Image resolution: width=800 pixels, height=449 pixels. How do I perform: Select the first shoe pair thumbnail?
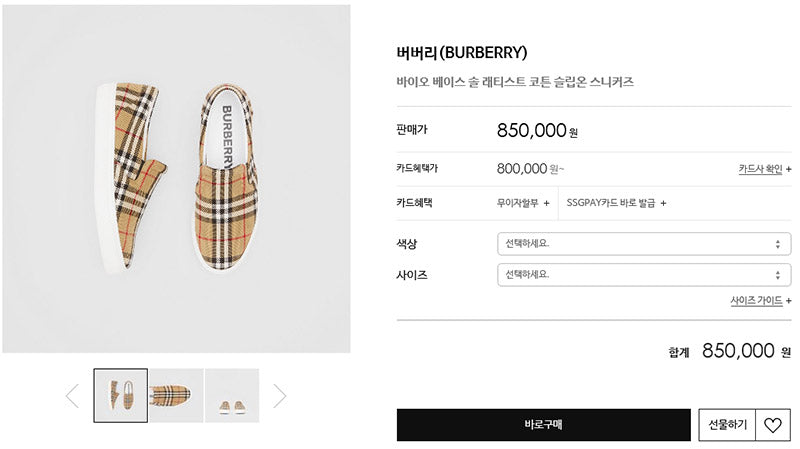click(x=120, y=395)
